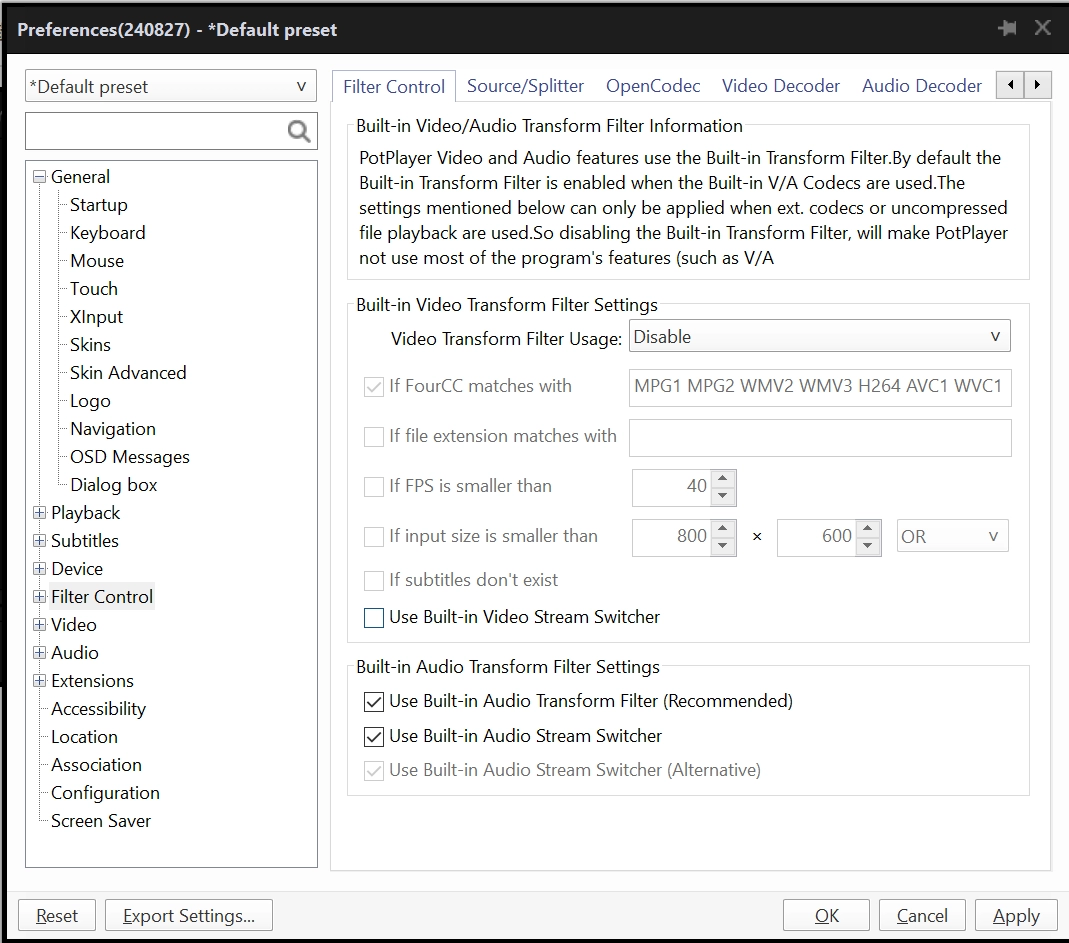Click the Apply button
This screenshot has width=1069, height=943.
point(1016,915)
